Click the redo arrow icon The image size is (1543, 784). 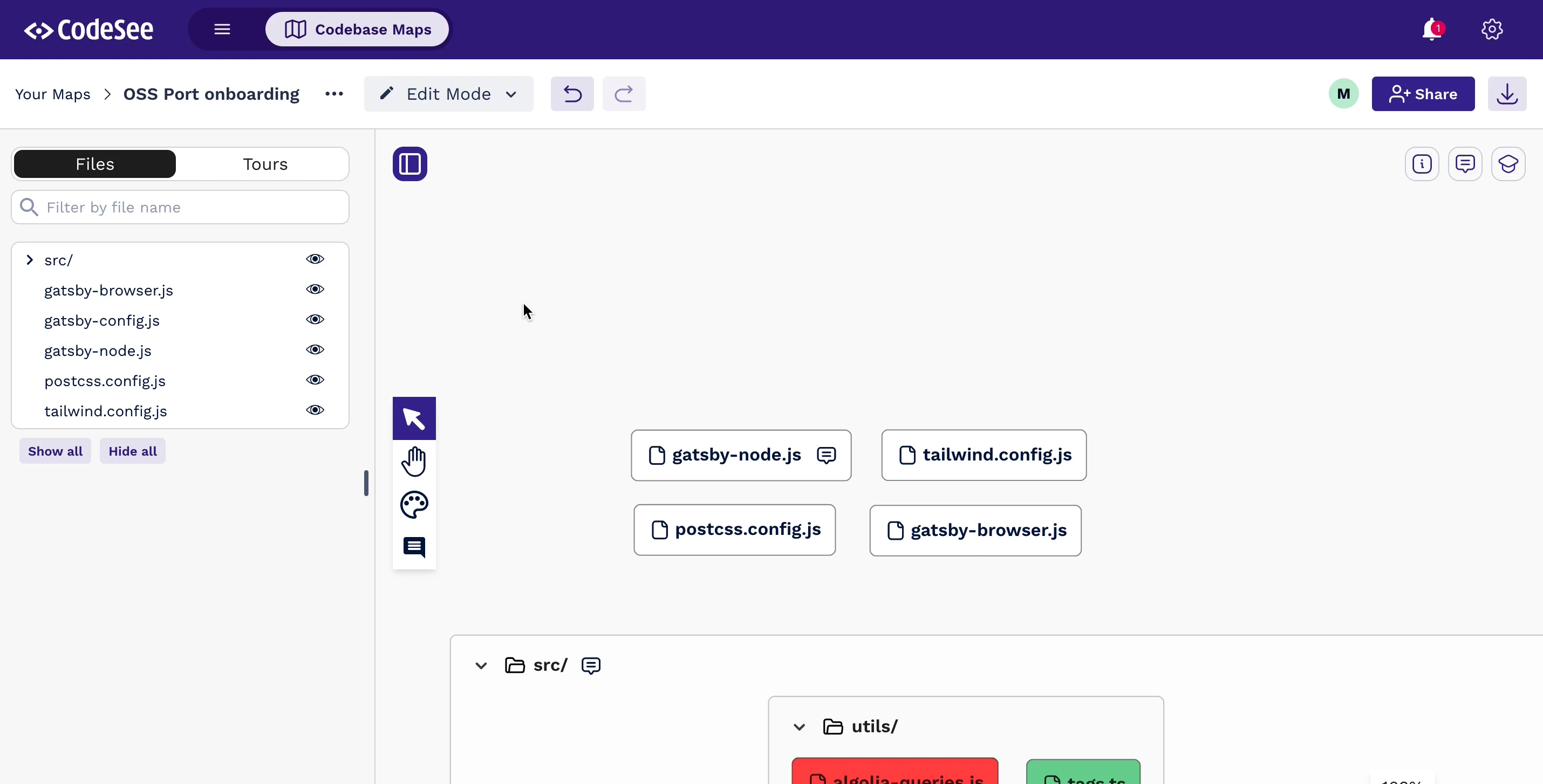(624, 93)
